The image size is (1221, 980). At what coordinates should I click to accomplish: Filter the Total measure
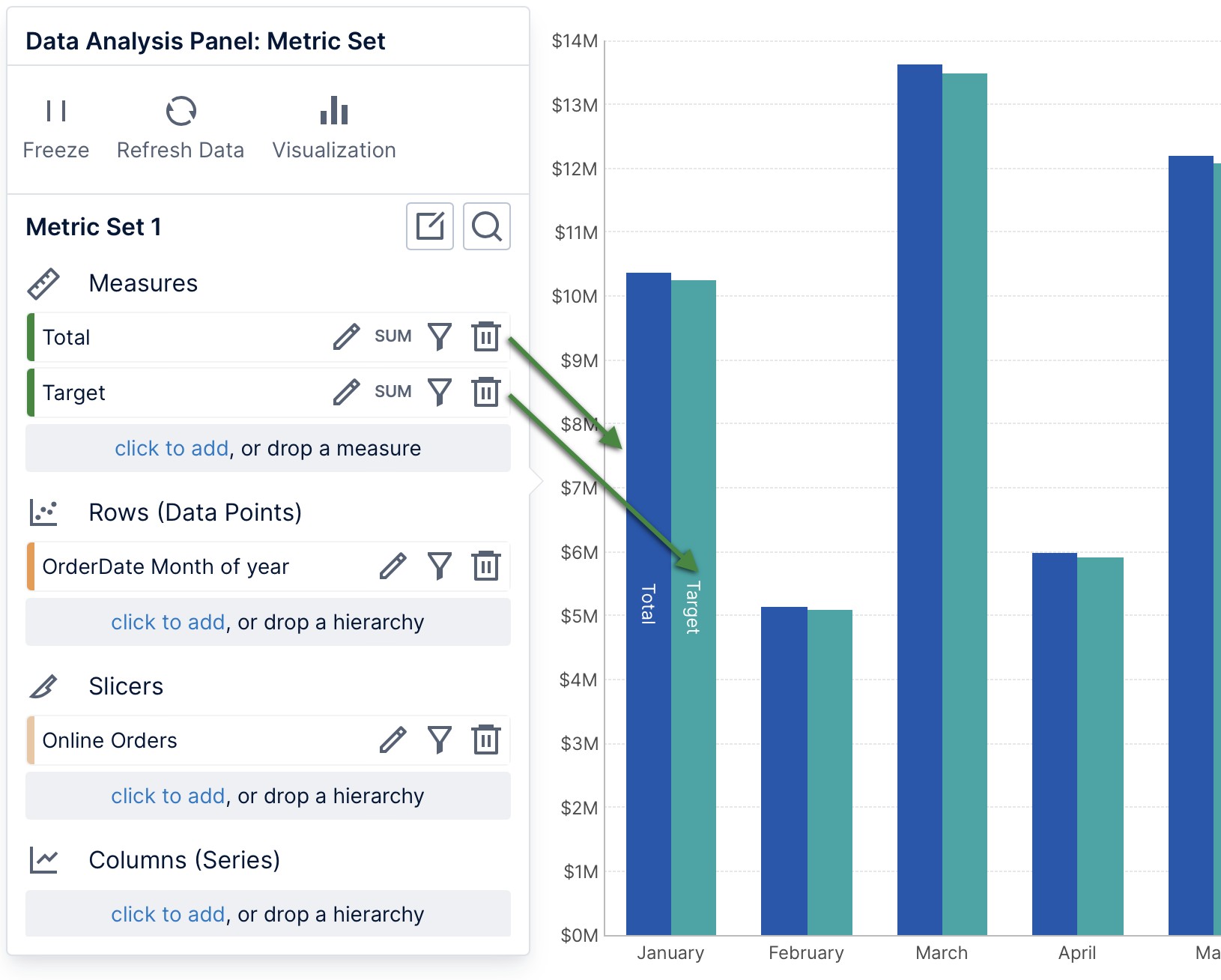[x=440, y=337]
